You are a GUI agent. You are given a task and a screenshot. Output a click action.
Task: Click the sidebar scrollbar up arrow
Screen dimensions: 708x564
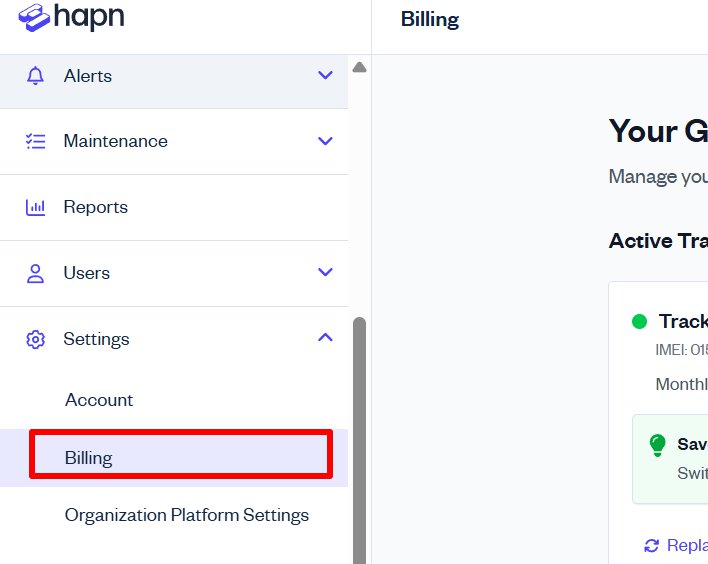[360, 67]
